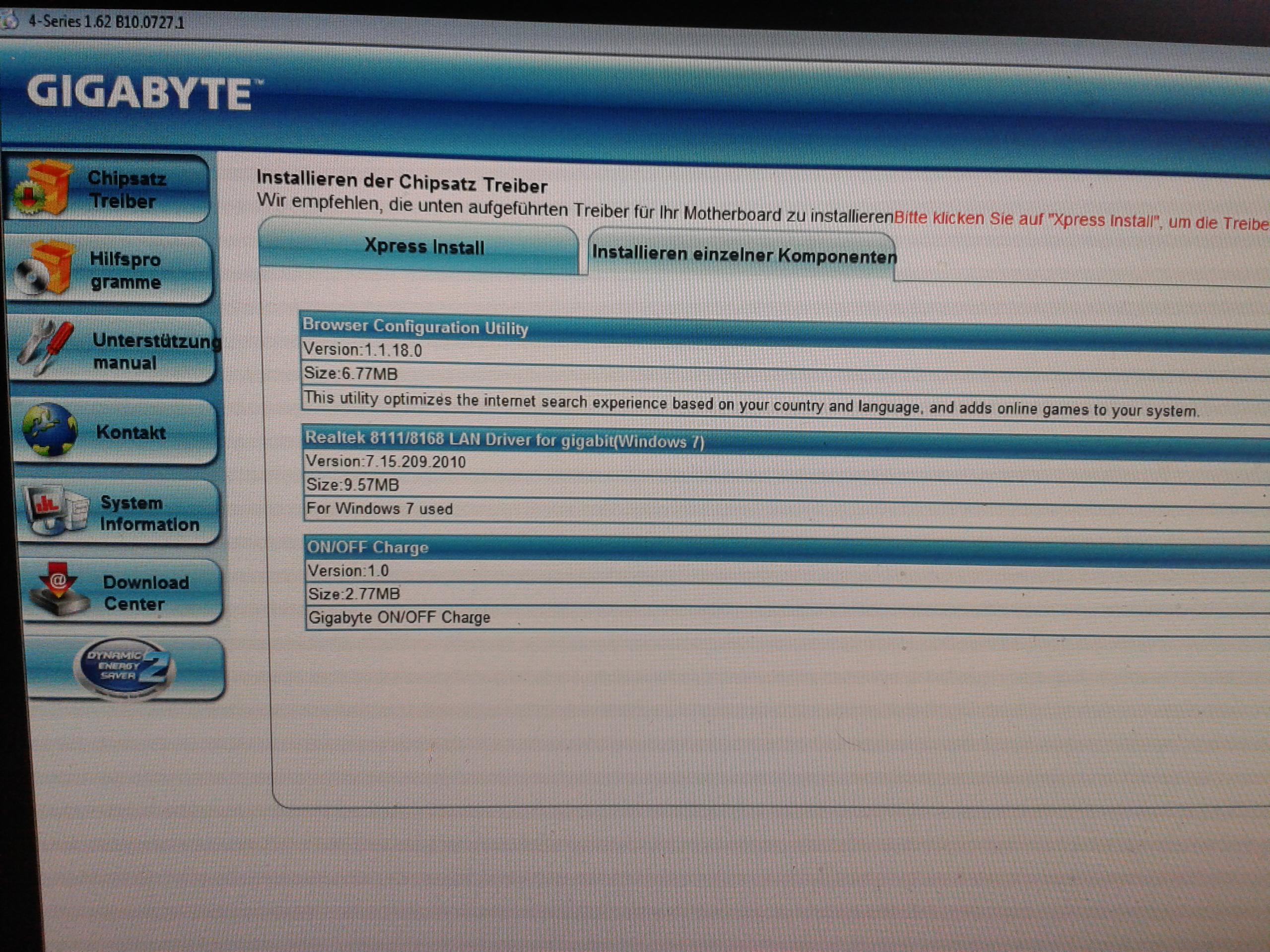Click the GIGABYTE logo banner
The height and width of the screenshot is (952, 1270).
click(x=139, y=93)
